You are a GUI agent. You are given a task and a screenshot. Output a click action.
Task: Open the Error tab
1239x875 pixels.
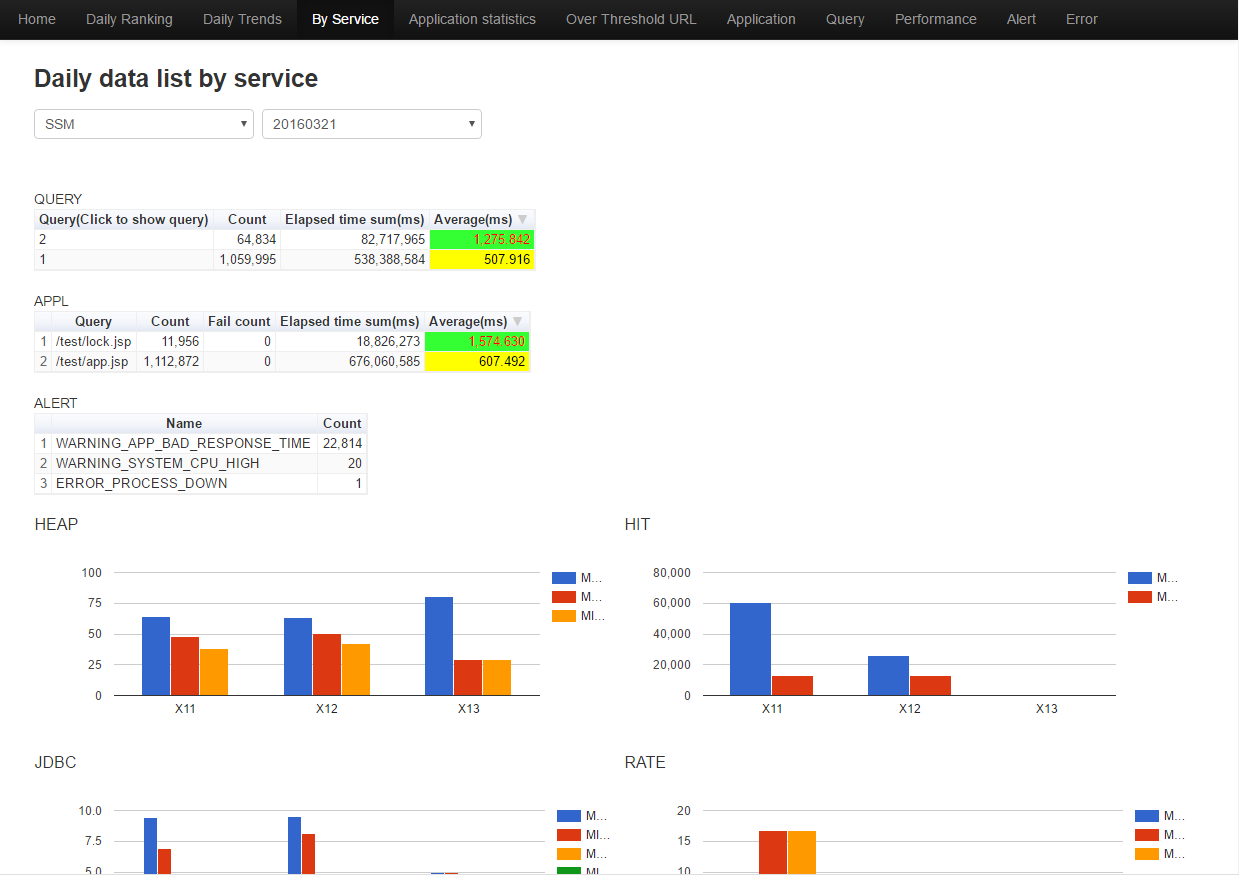click(x=1082, y=19)
